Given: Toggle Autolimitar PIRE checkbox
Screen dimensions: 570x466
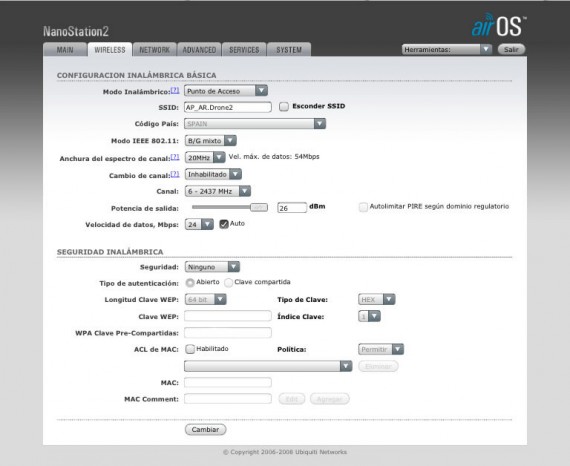Looking at the screenshot, I should (x=363, y=207).
